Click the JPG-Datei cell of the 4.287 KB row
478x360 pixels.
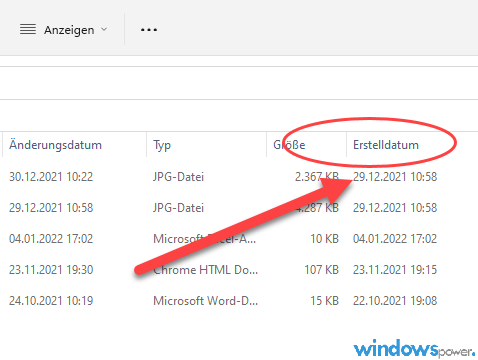(178, 208)
